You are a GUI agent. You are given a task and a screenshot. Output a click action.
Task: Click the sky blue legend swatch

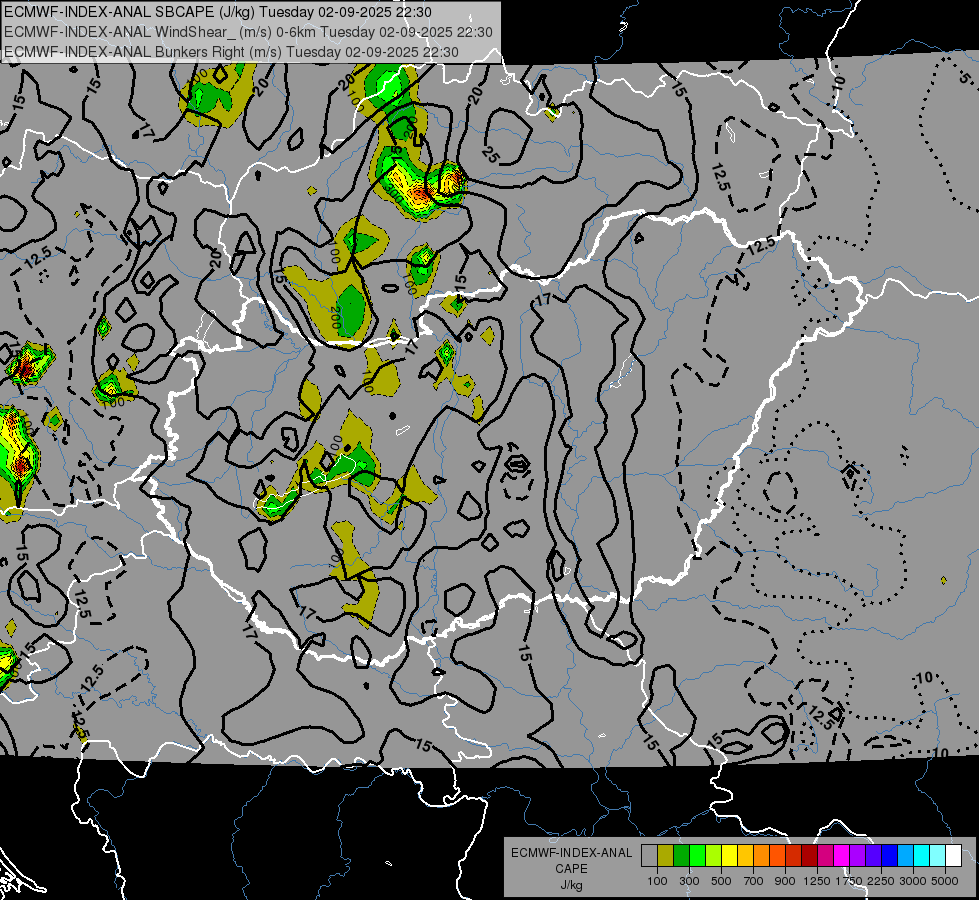click(905, 856)
